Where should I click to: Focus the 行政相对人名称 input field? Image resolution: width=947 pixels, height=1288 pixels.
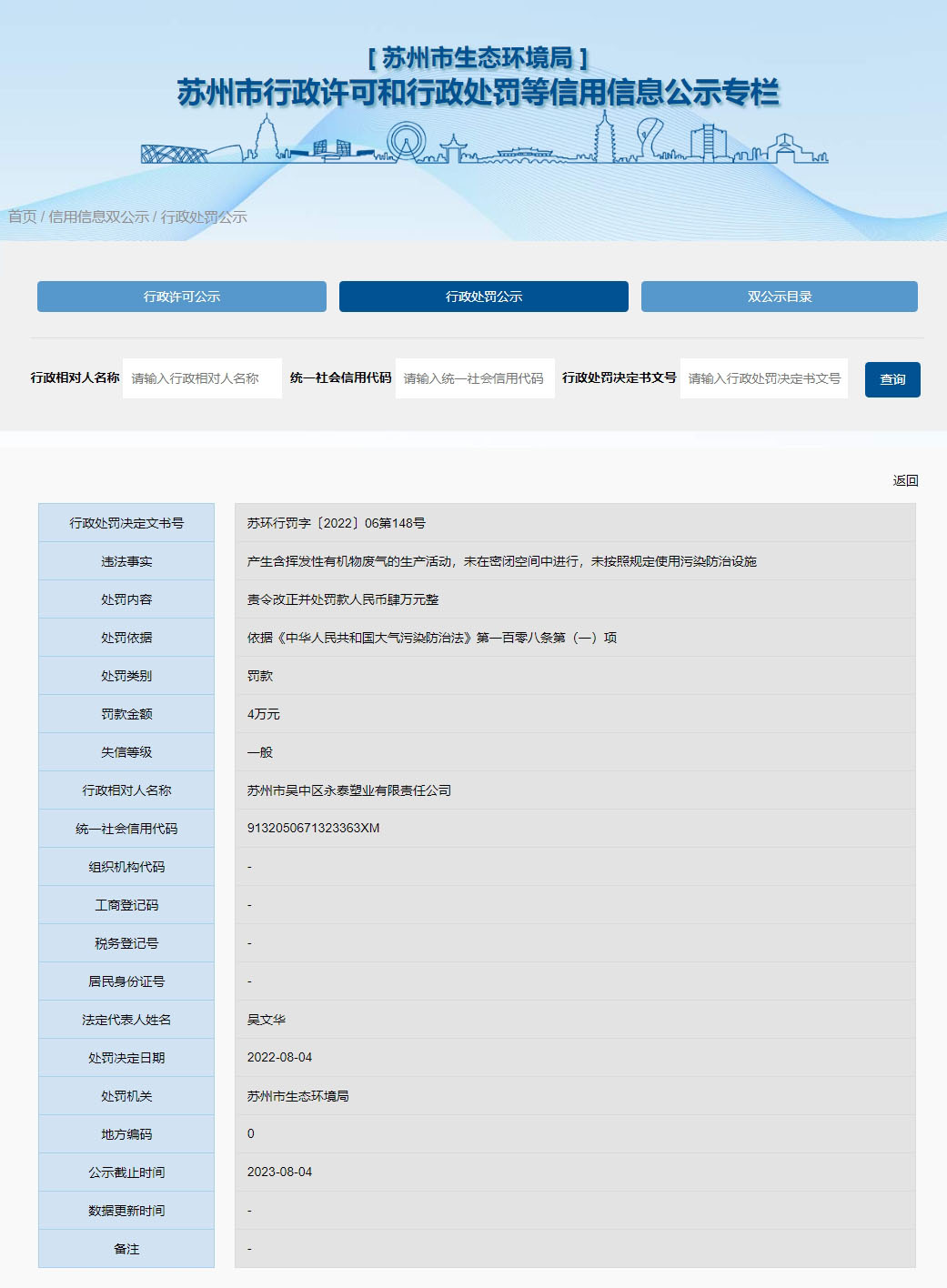[202, 378]
